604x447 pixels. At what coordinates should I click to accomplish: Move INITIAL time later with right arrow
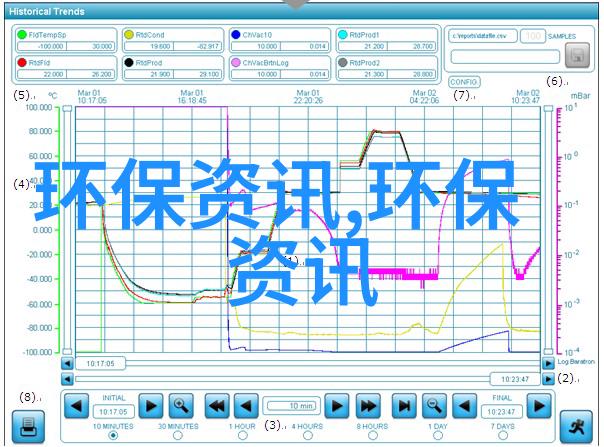coord(151,406)
